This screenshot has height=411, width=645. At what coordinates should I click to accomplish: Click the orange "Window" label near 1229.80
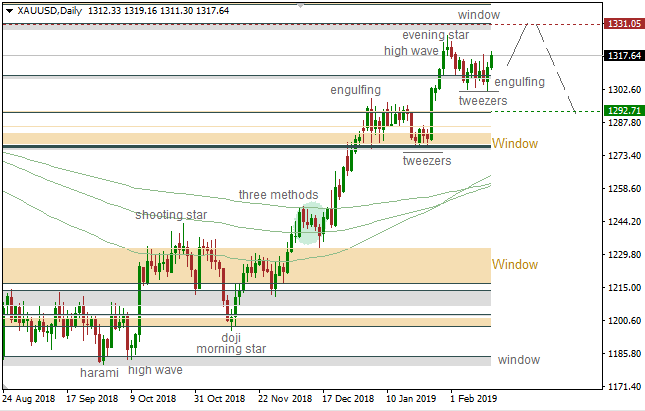(x=514, y=264)
